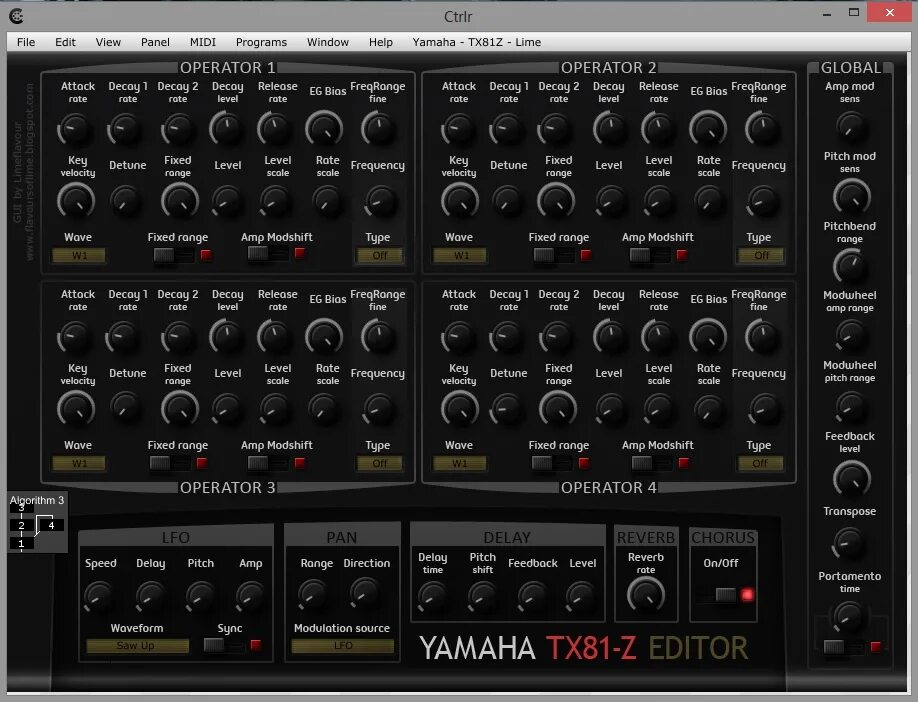Open the Edit menu
Viewport: 918px width, 702px height.
65,42
